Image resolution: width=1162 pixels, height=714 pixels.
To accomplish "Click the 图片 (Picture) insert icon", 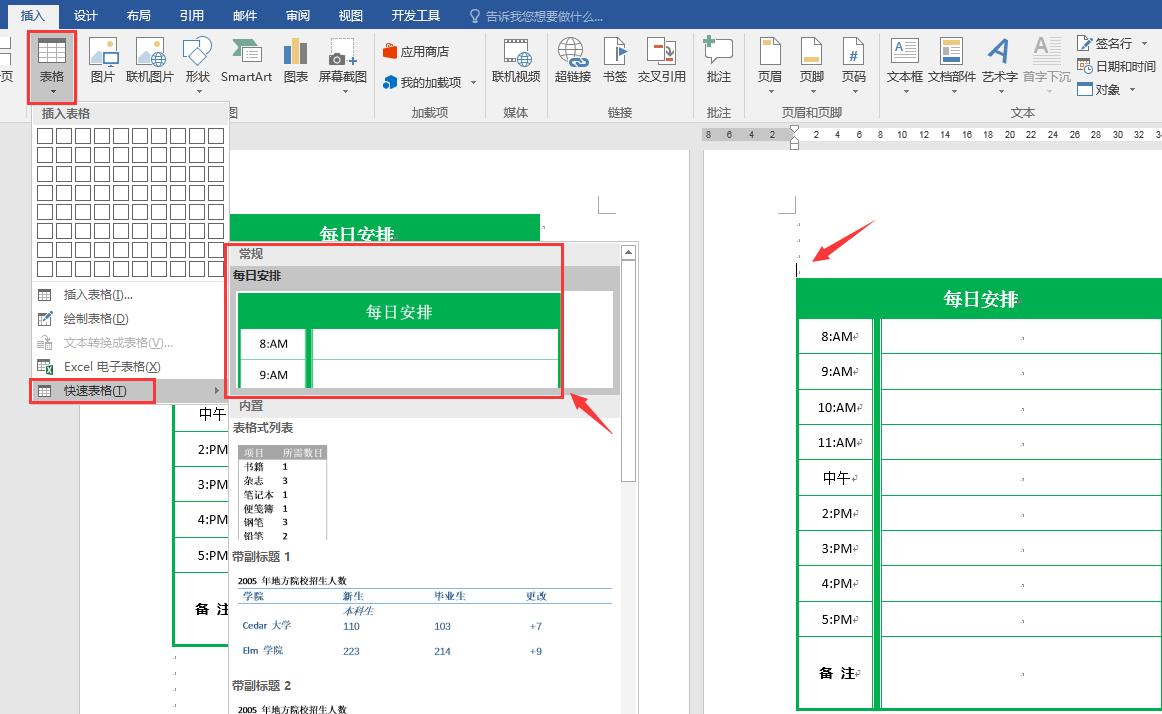I will tap(103, 60).
